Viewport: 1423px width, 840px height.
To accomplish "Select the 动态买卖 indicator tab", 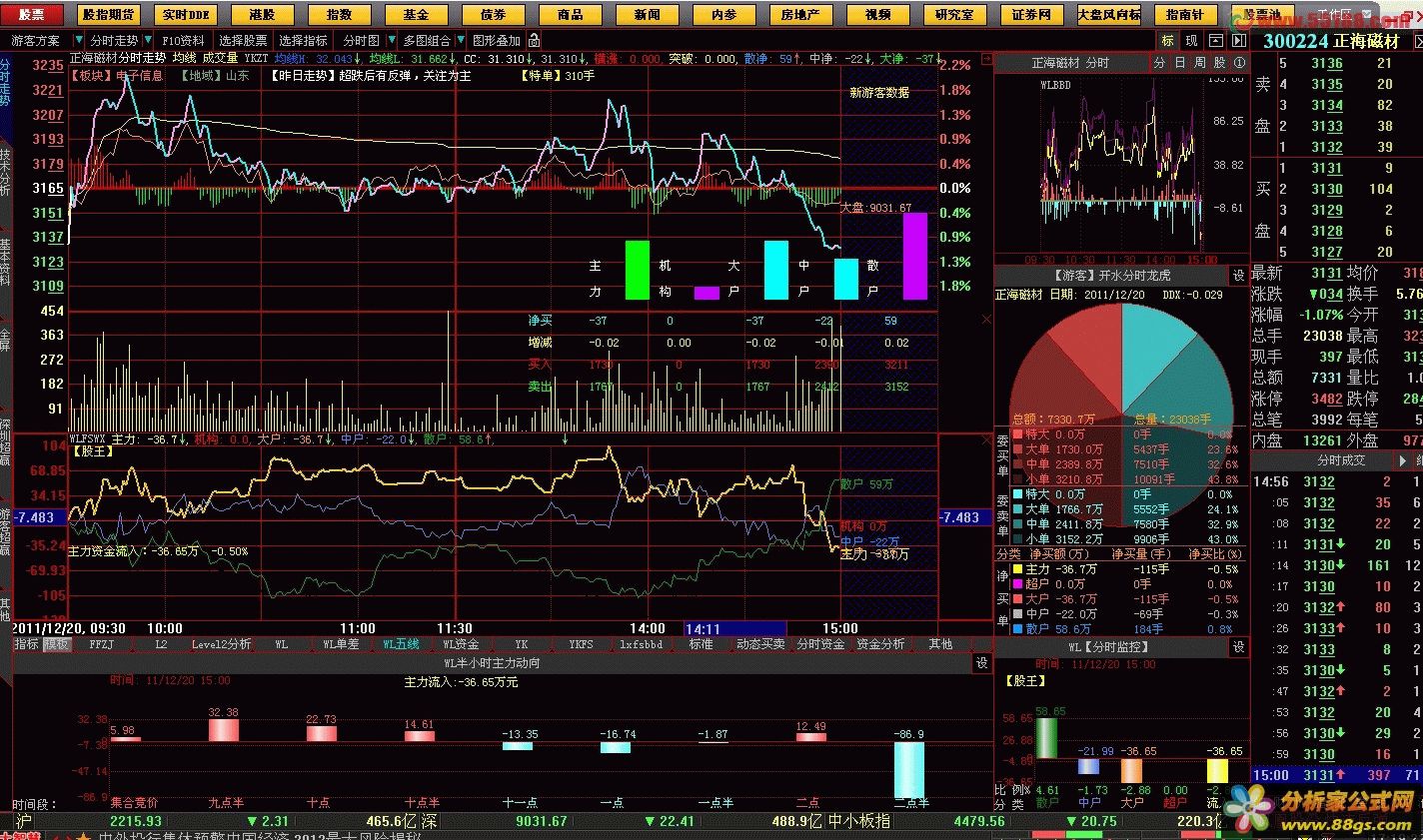I will click(760, 644).
